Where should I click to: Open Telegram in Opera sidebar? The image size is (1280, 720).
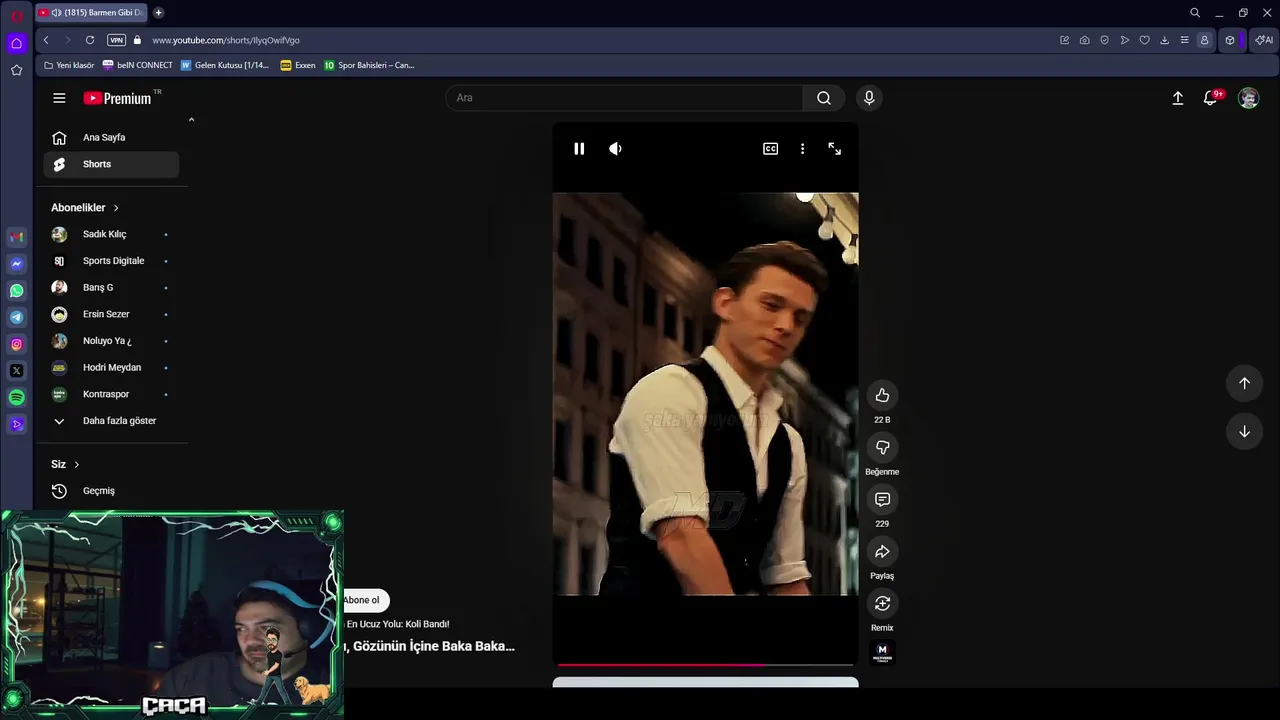pyautogui.click(x=16, y=317)
